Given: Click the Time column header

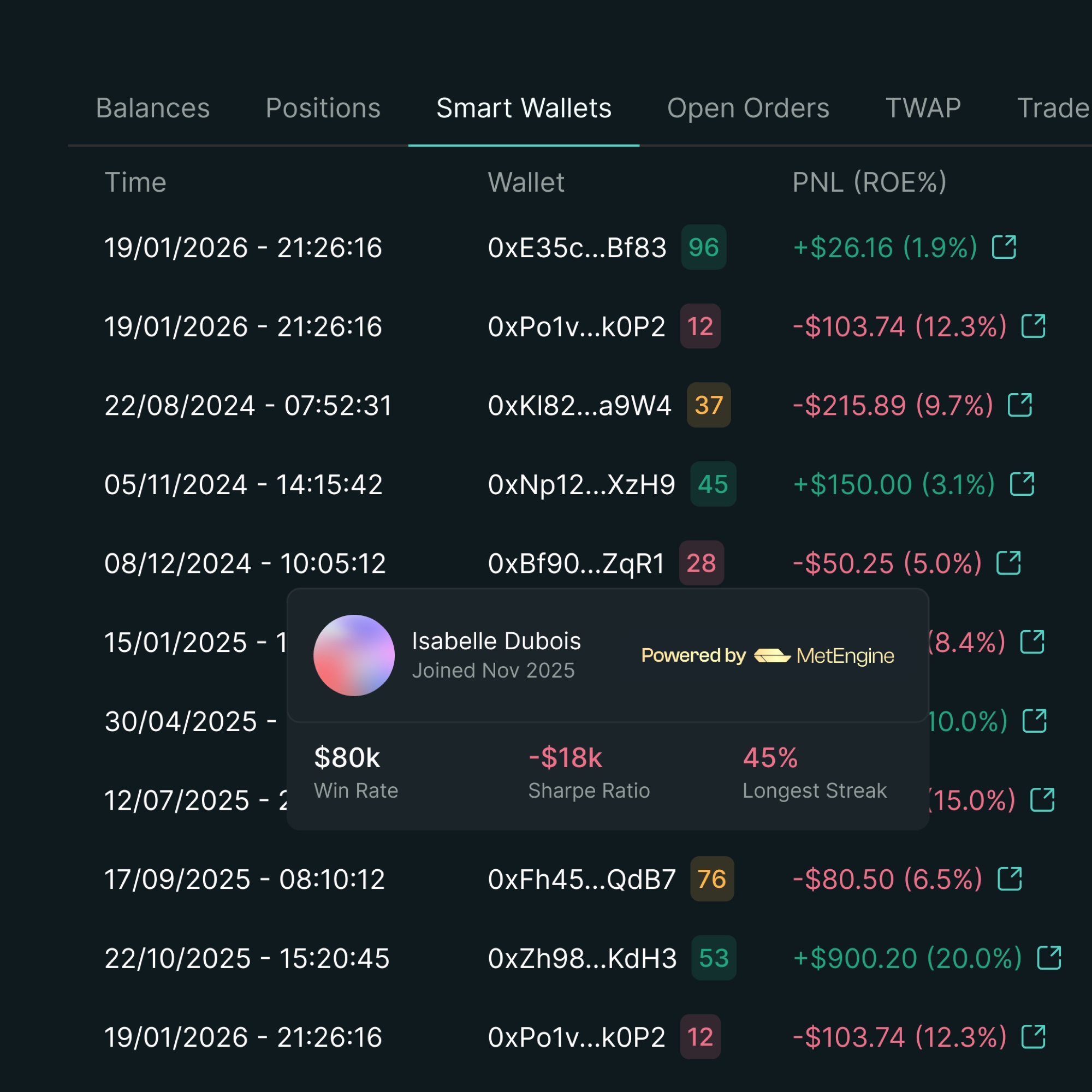Looking at the screenshot, I should [135, 182].
